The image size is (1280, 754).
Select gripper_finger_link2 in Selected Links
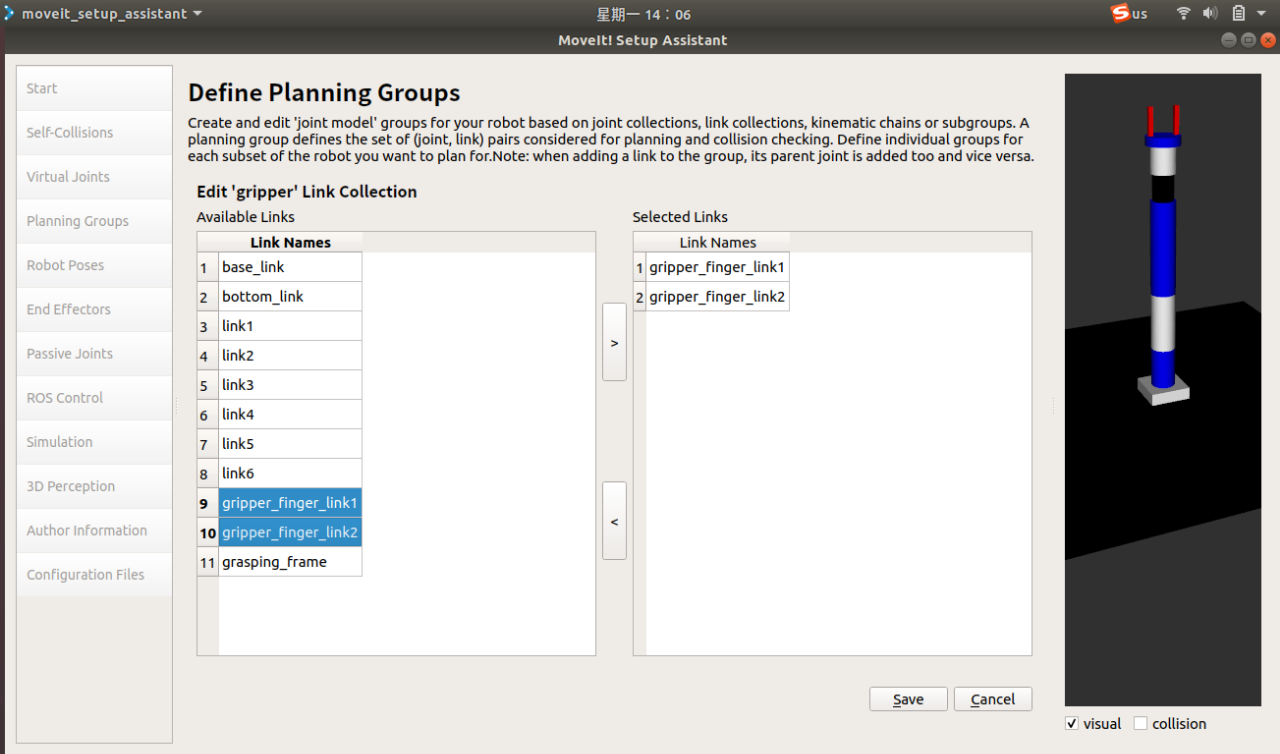pyautogui.click(x=718, y=296)
